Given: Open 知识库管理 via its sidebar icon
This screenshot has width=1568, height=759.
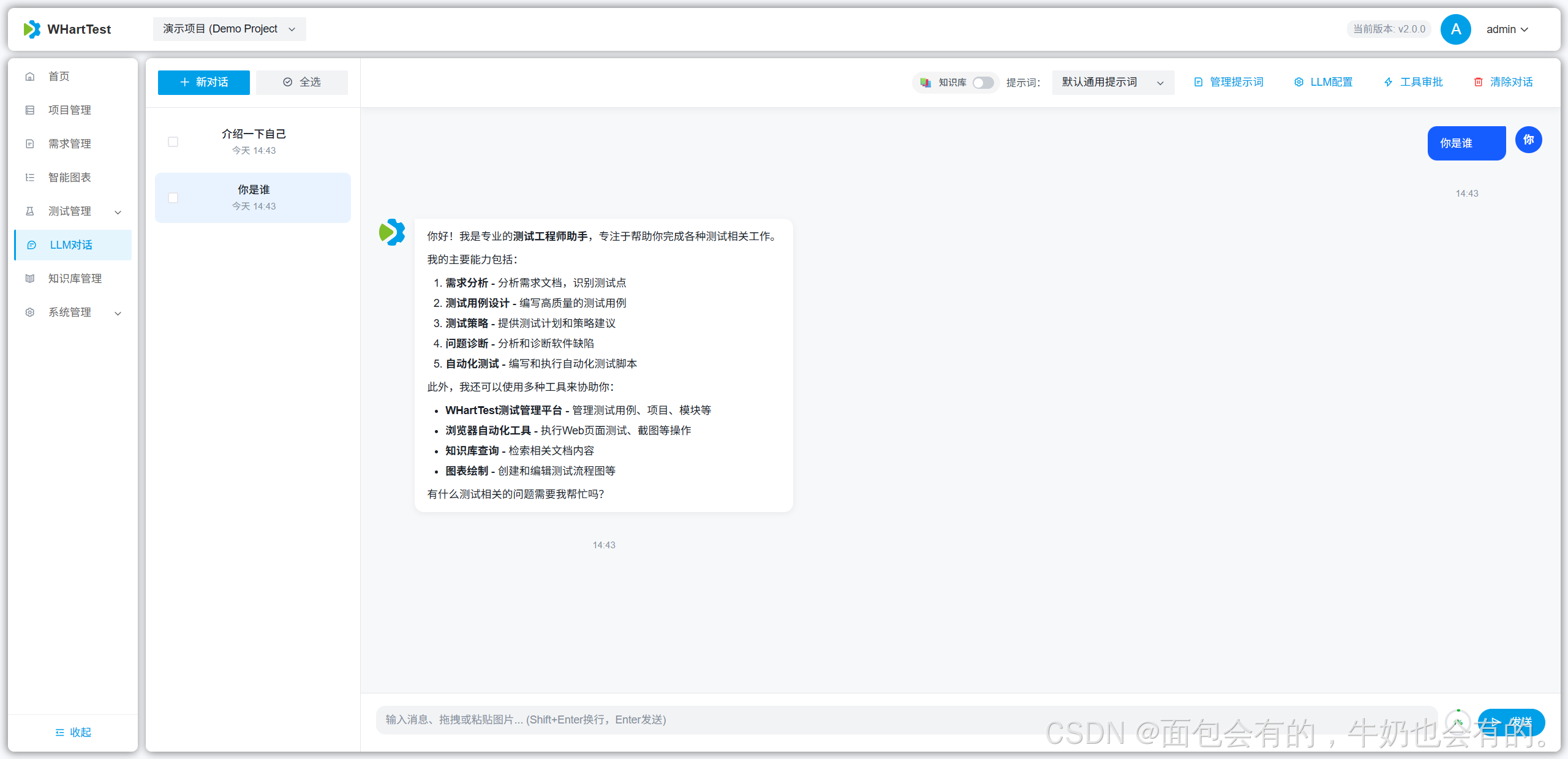Looking at the screenshot, I should point(30,278).
